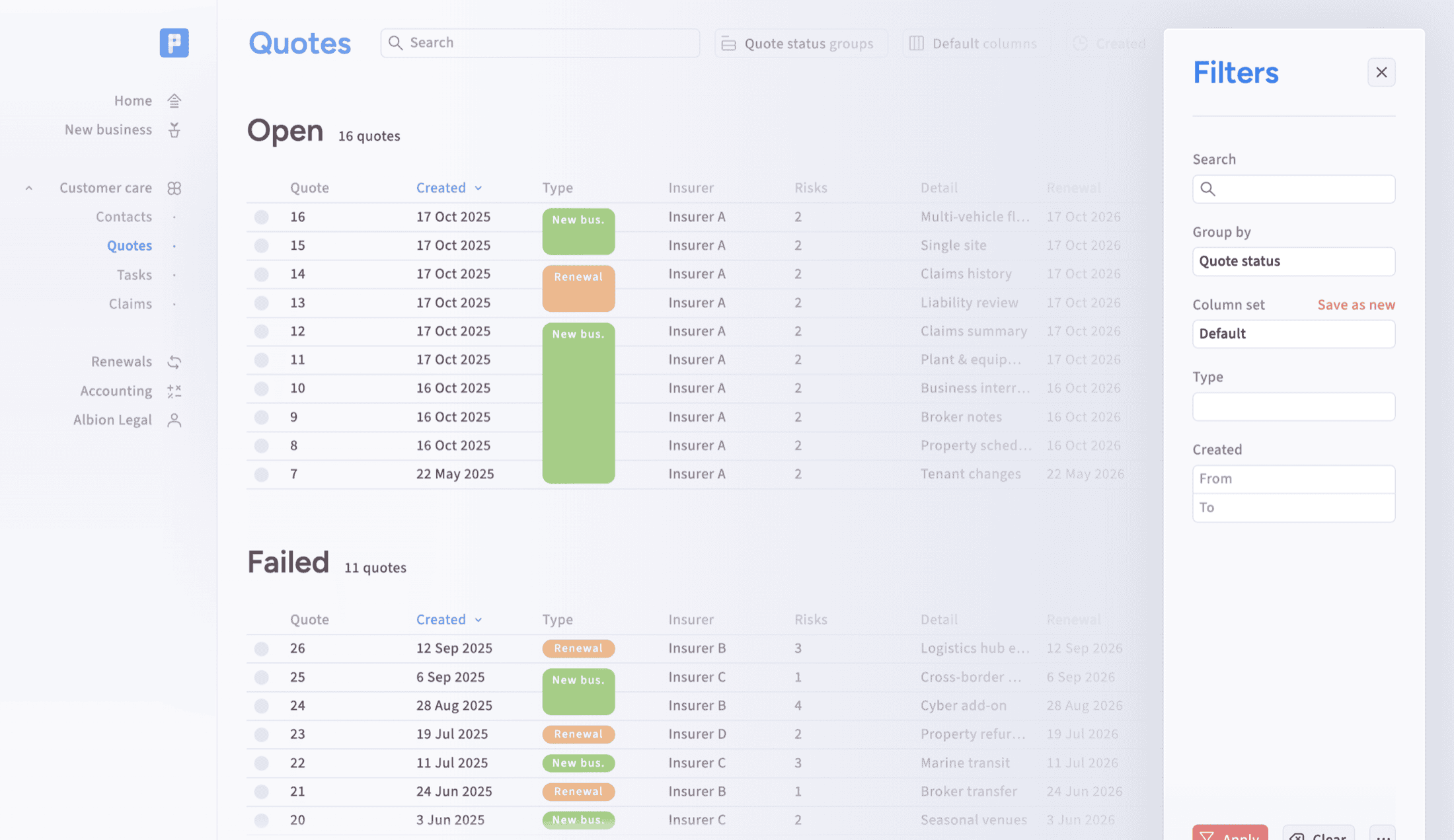
Task: Open Home via the house icon
Action: (174, 100)
